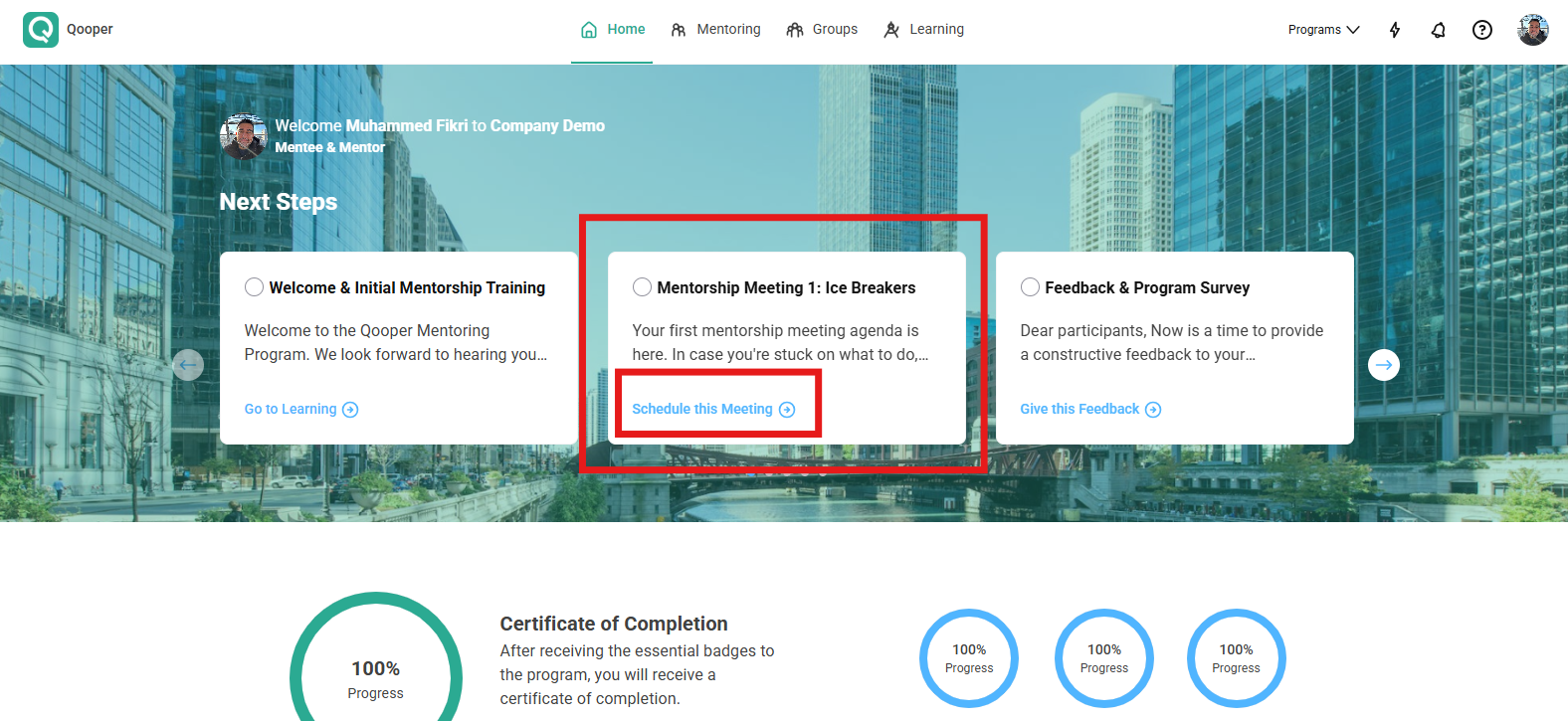Go to next Next Steps card
The height and width of the screenshot is (721, 1568).
click(1384, 365)
